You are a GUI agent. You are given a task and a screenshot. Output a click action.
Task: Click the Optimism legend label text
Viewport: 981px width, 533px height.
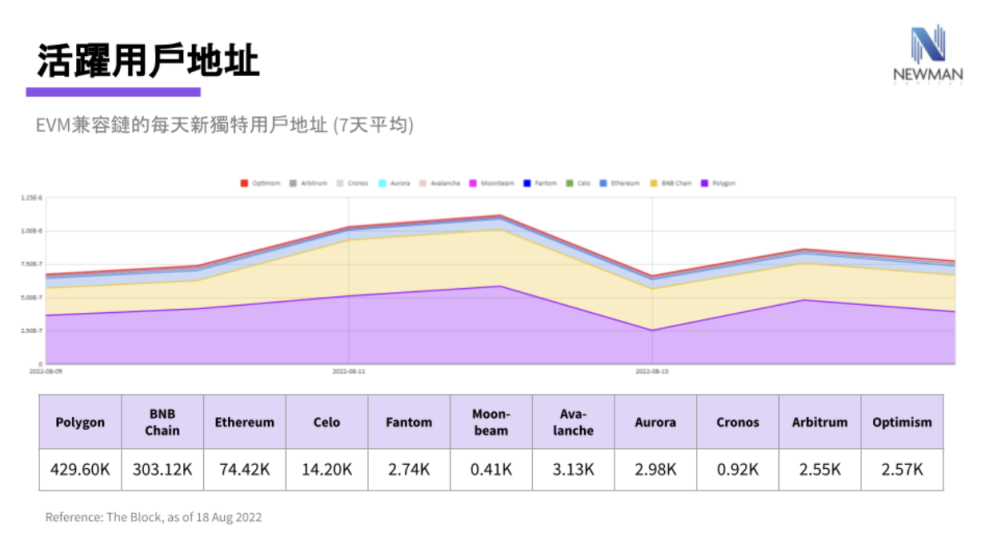[x=266, y=183]
